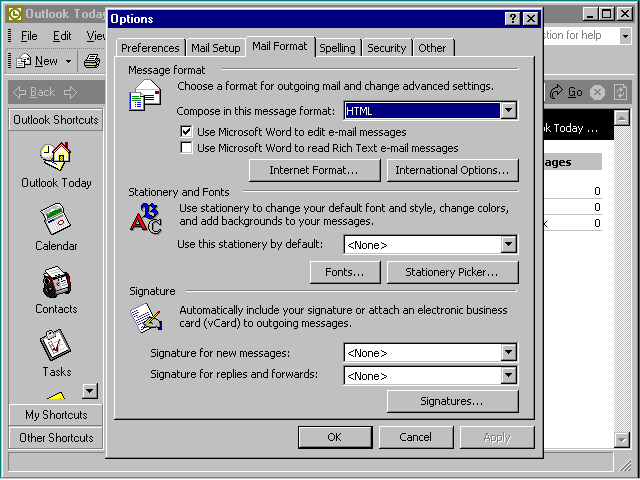
Task: Open the File menu
Action: click(x=29, y=36)
